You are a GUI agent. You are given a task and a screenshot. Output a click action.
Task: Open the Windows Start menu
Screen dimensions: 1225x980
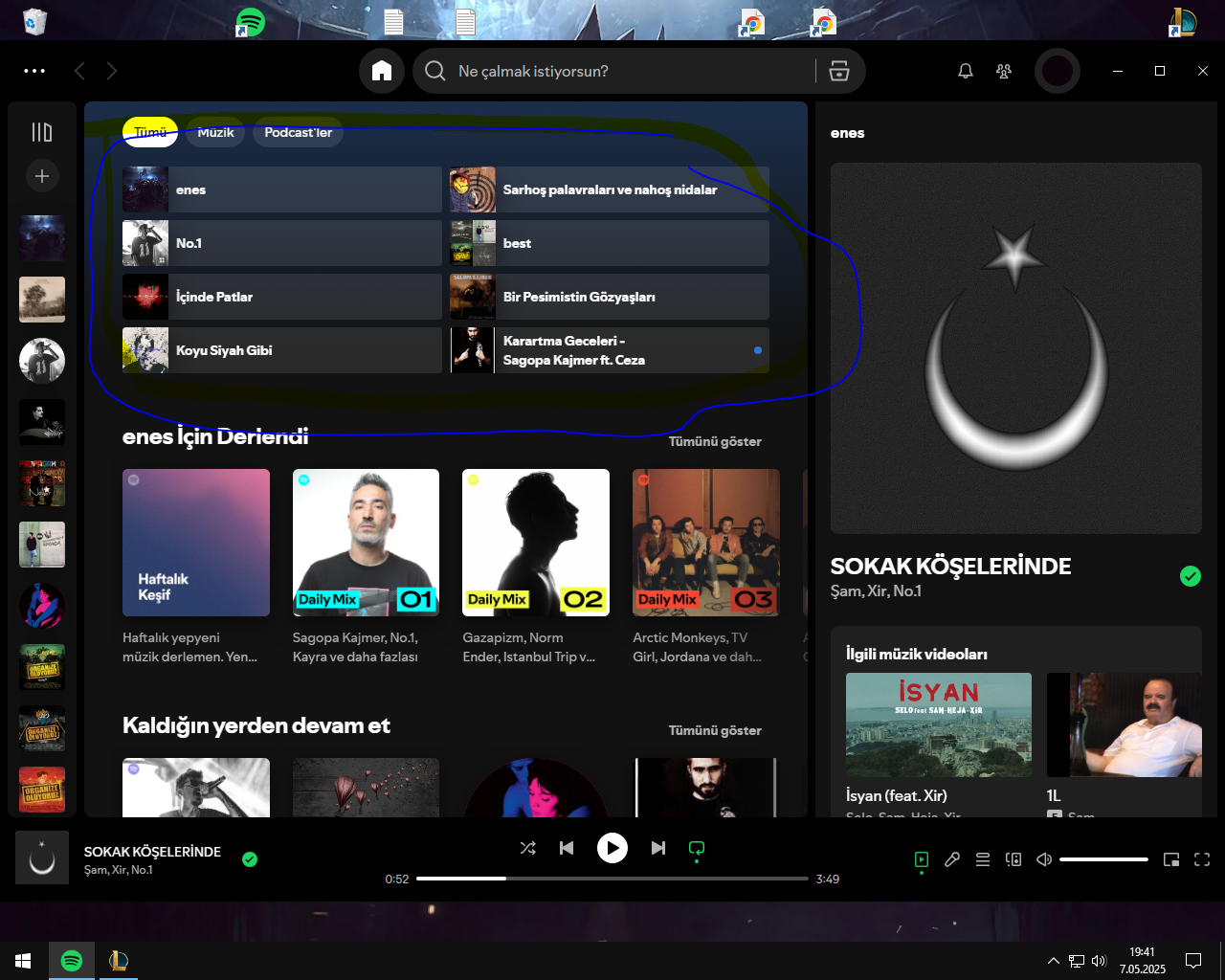(x=23, y=961)
